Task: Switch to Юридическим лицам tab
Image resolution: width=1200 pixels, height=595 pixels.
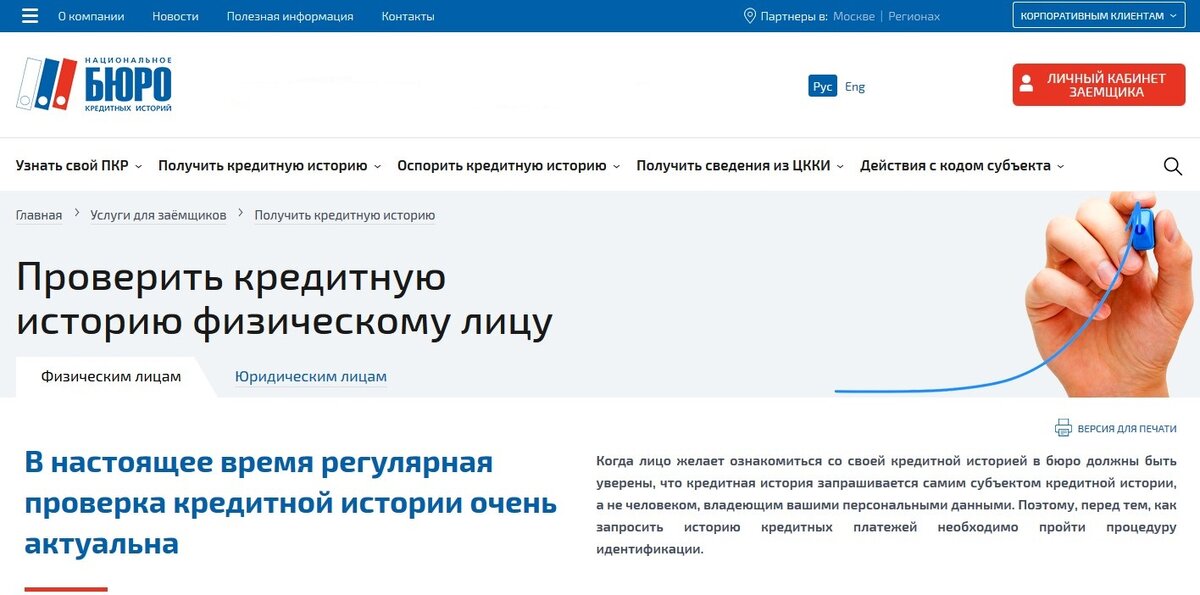Action: pyautogui.click(x=311, y=377)
